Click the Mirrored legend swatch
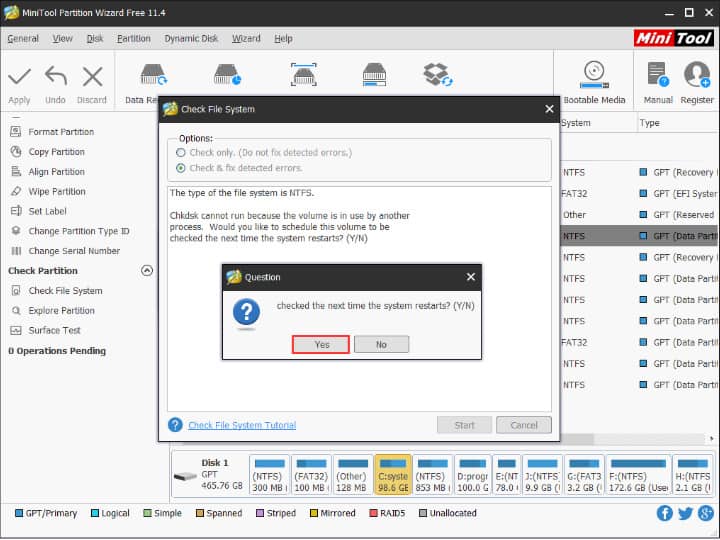 (x=314, y=513)
